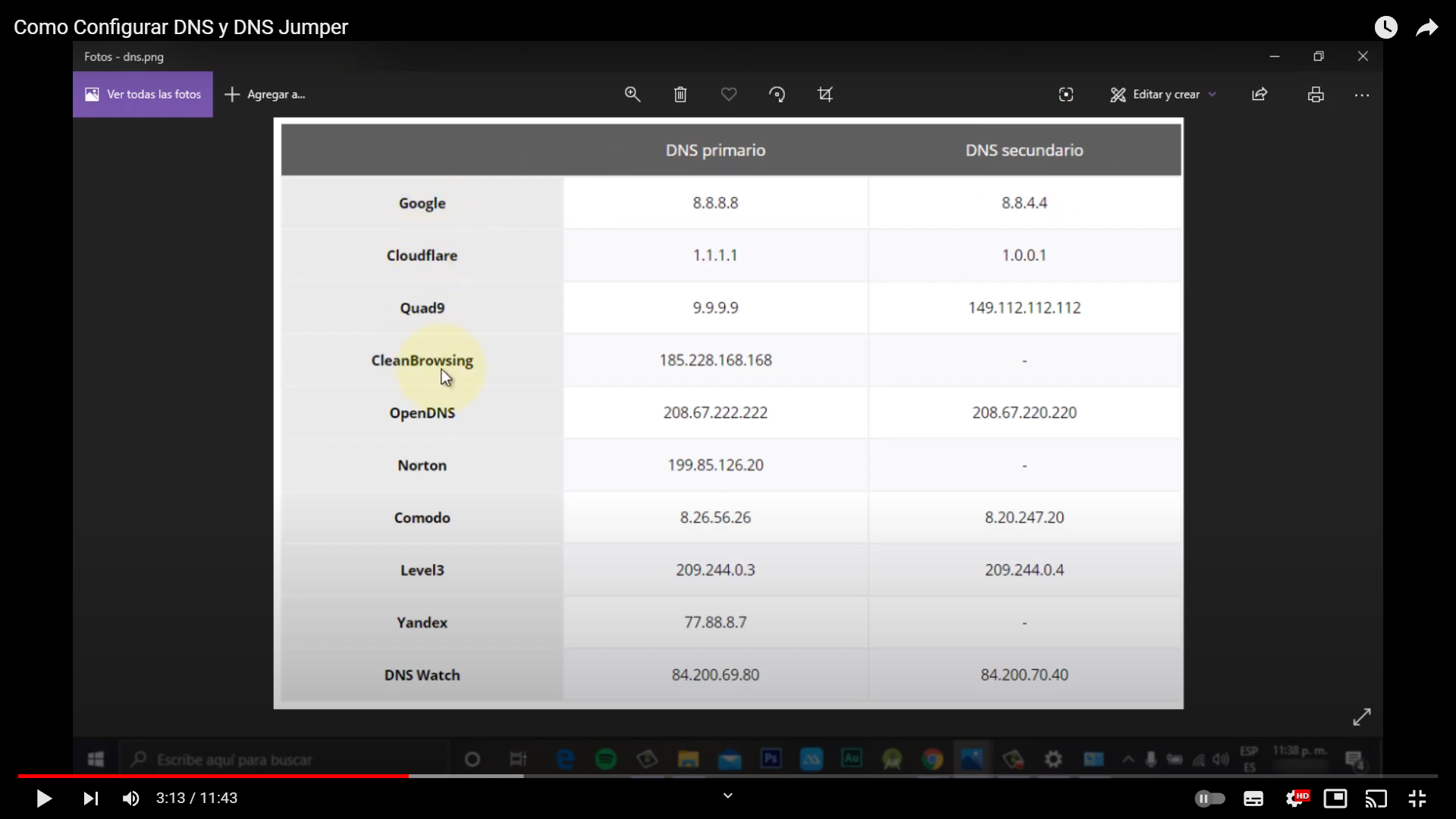Open the three-dots more options menu
Viewport: 1456px width, 819px height.
pos(1362,95)
